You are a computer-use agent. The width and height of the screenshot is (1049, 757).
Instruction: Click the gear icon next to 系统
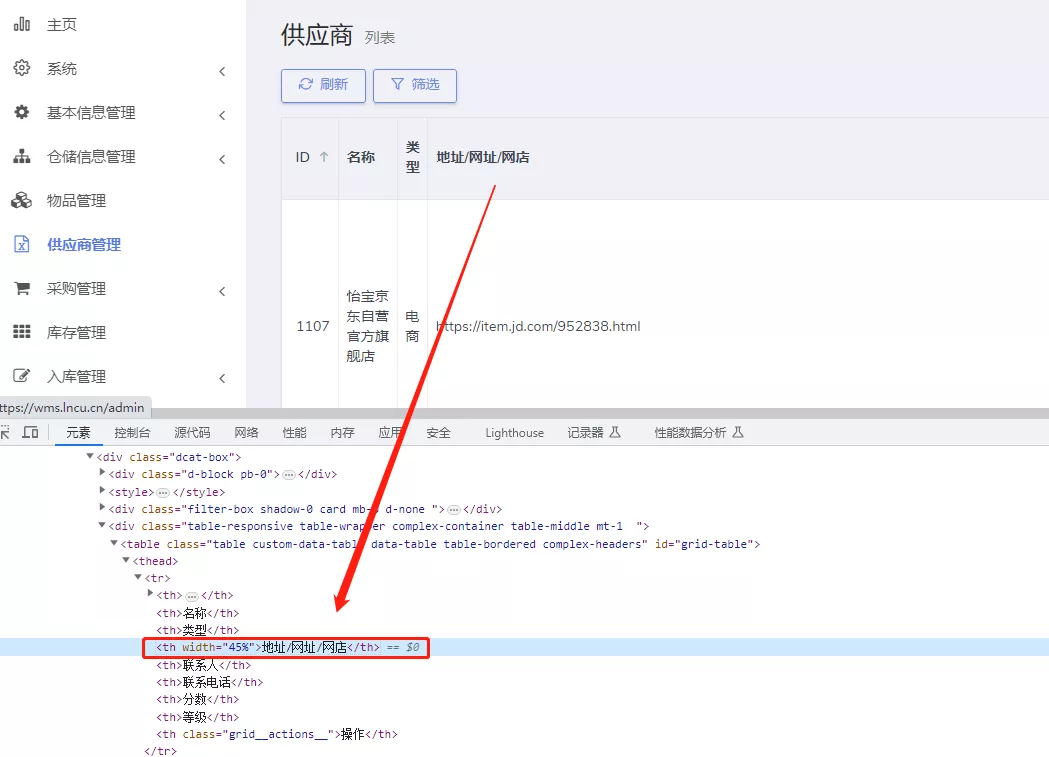click(21, 68)
